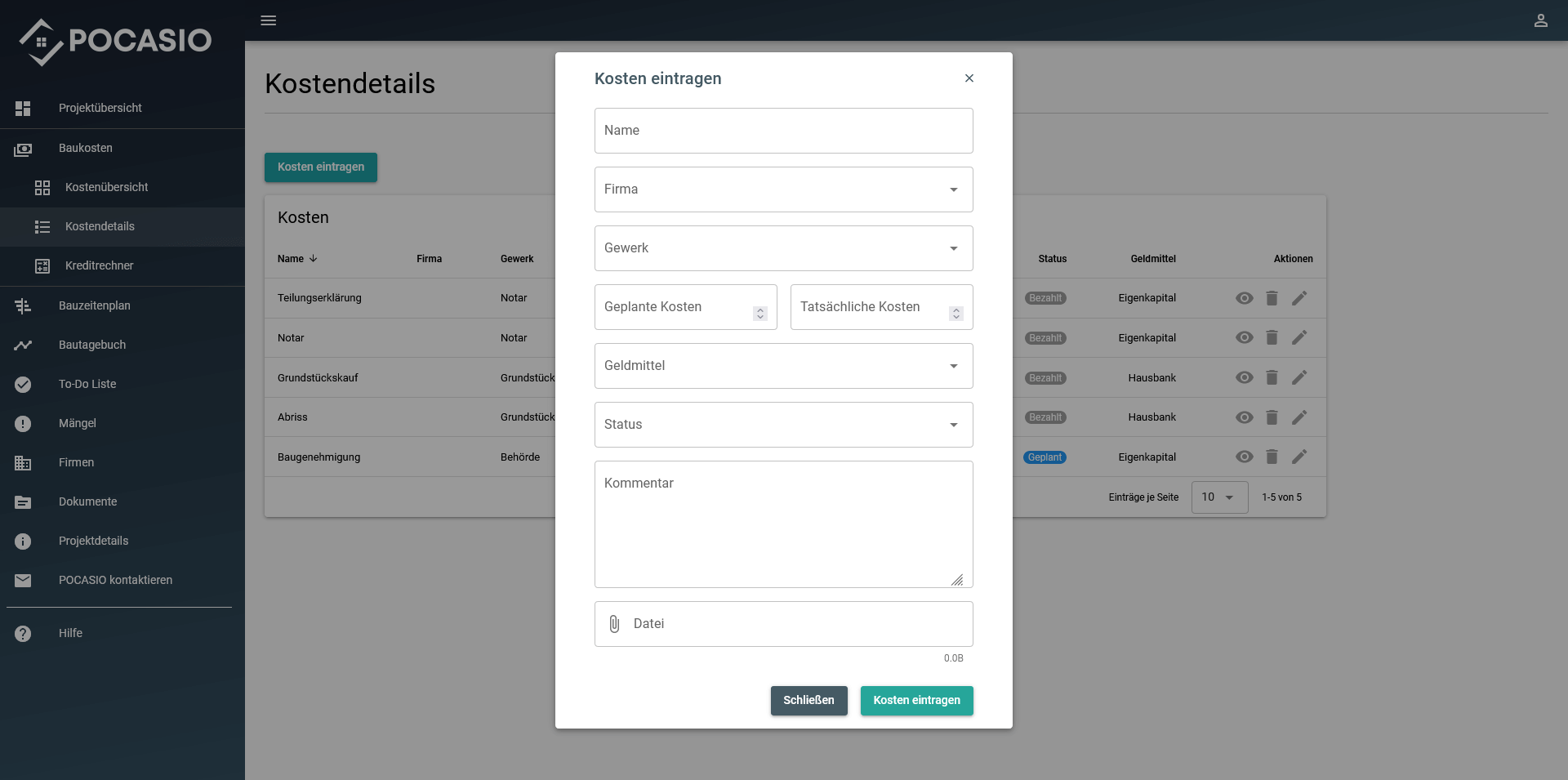Viewport: 1568px width, 780px height.
Task: Click the Hilfe question mark icon
Action: pos(23,633)
